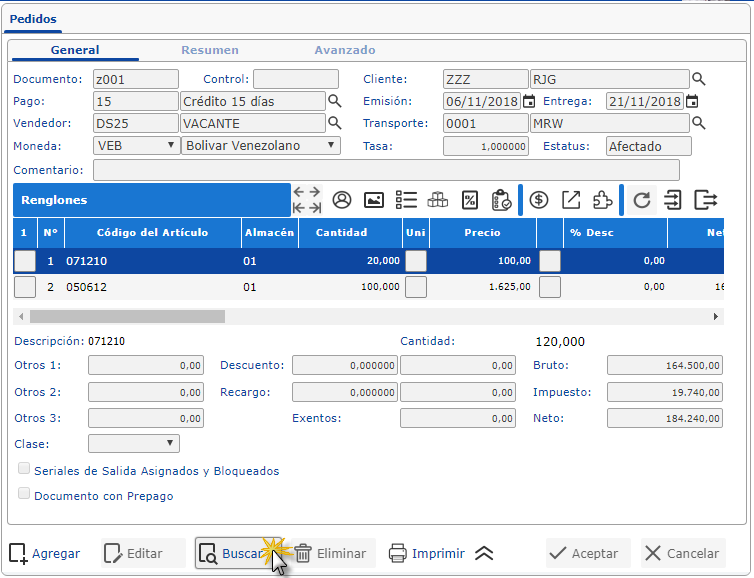Switch to the Avanzado tab
This screenshot has height=578, width=754.
click(345, 50)
